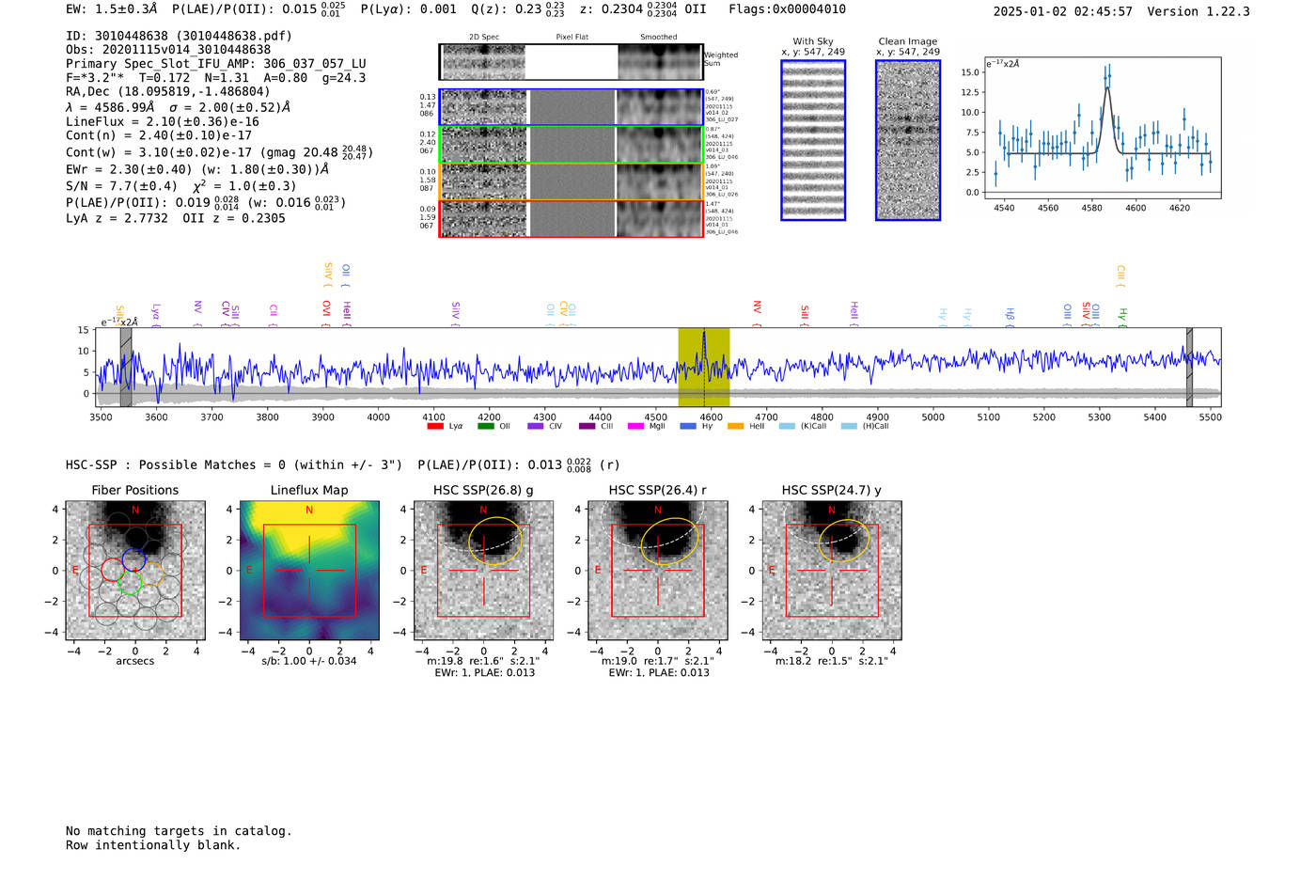Click the Lyα red legend swatch
This screenshot has width=1316, height=896.
434,427
